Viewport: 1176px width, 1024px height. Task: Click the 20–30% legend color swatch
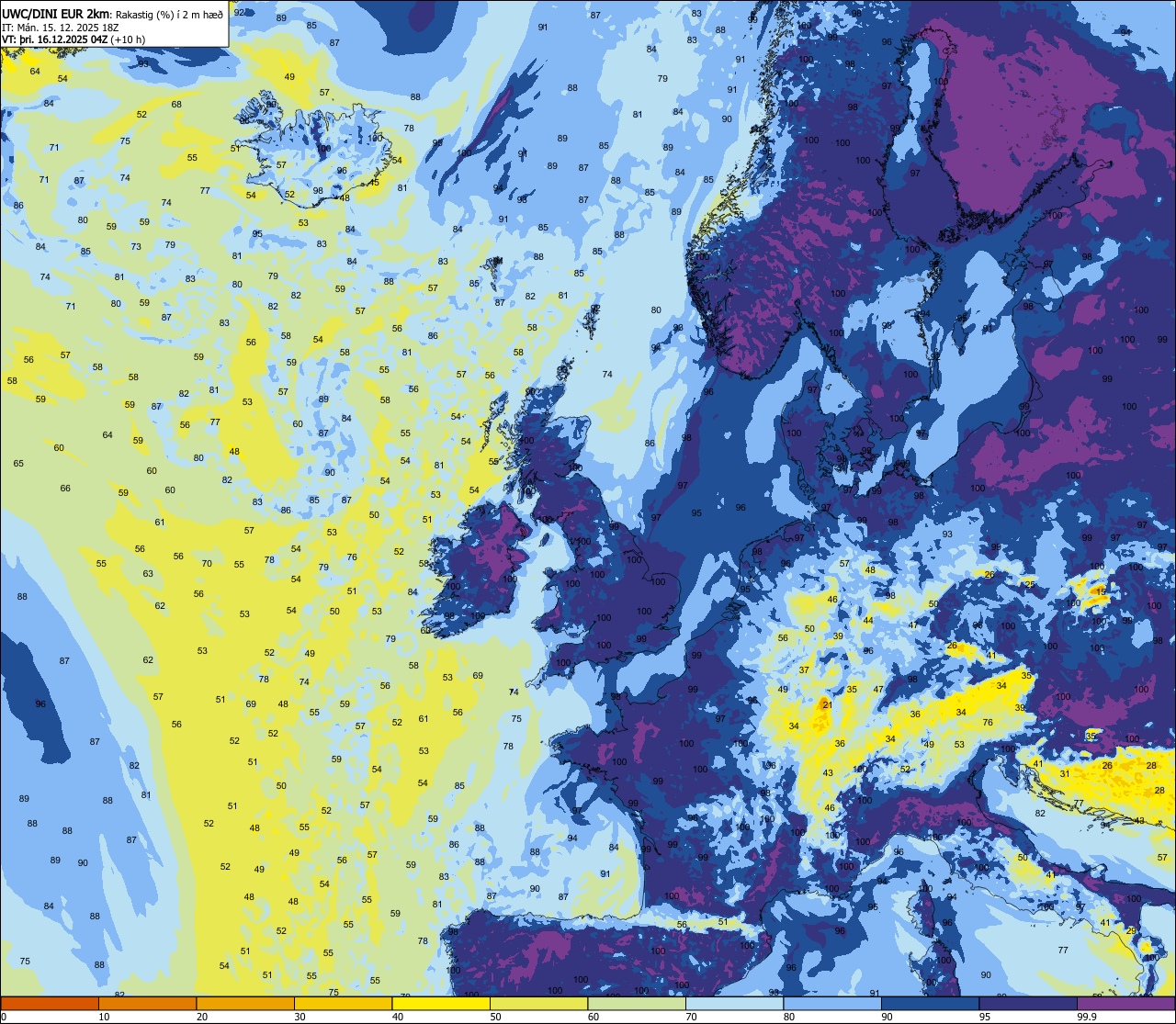(245, 1003)
